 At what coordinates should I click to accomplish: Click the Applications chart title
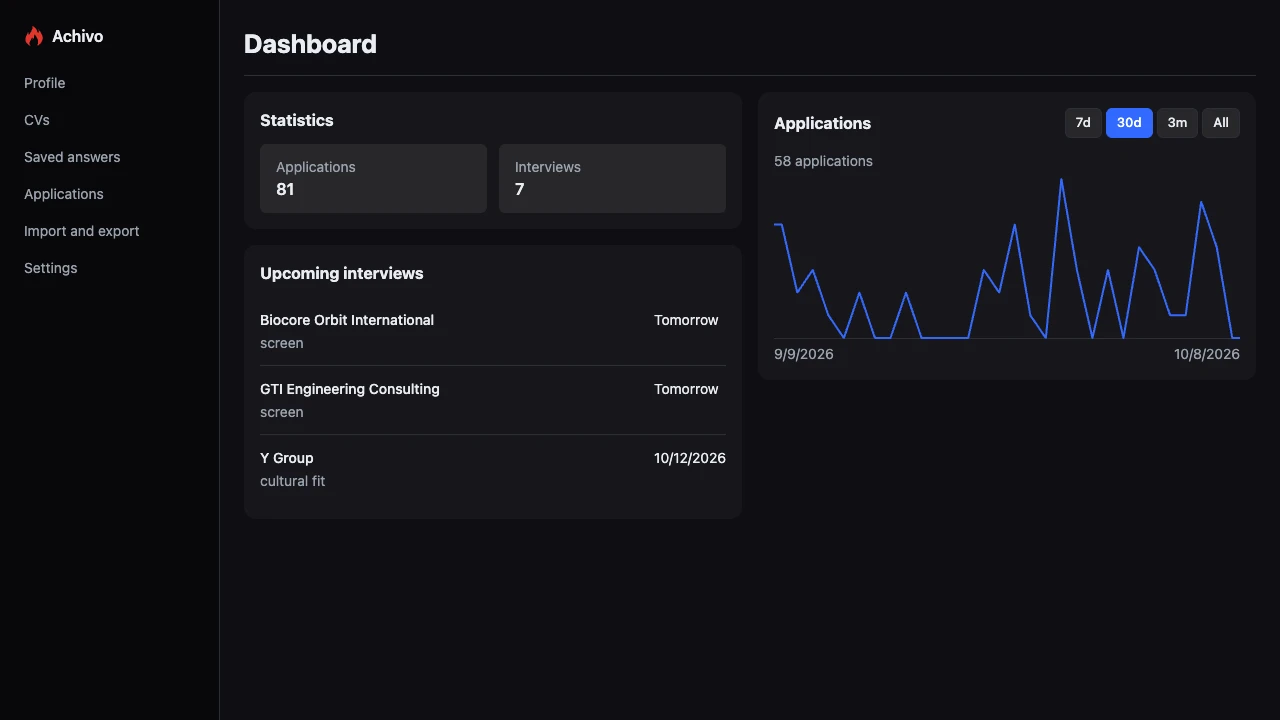[x=823, y=123]
